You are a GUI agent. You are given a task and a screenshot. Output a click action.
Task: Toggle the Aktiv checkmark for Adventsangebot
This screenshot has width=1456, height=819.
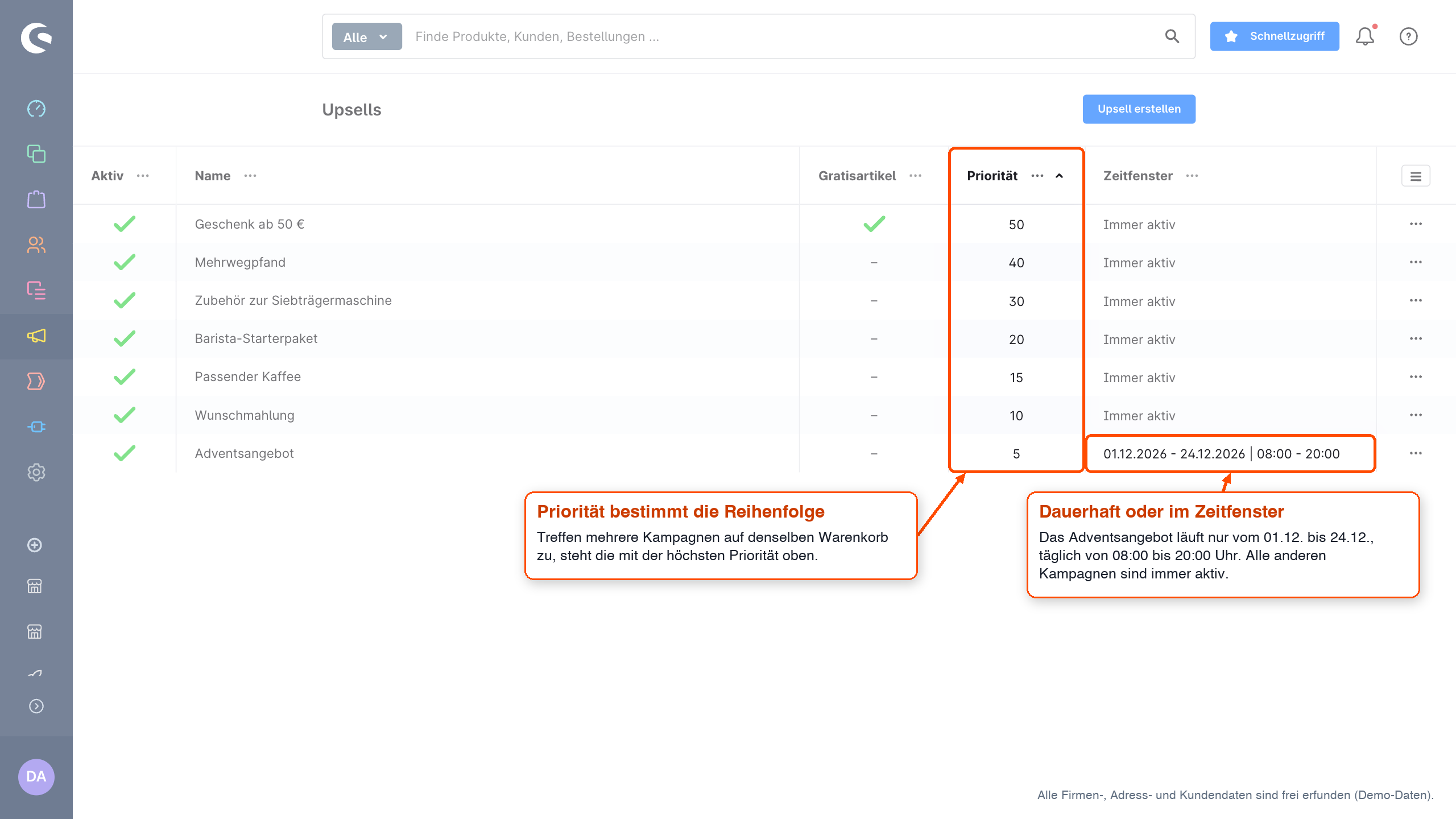click(125, 453)
